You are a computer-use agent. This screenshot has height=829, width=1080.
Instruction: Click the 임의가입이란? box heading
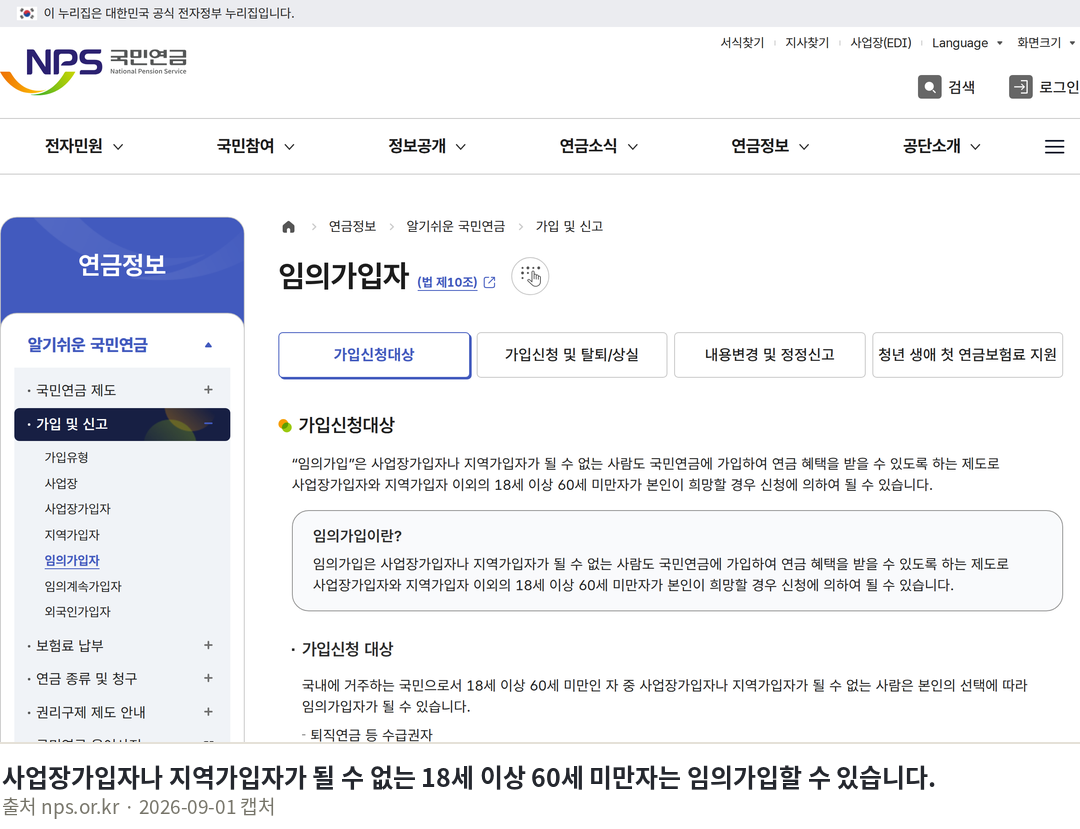point(357,536)
